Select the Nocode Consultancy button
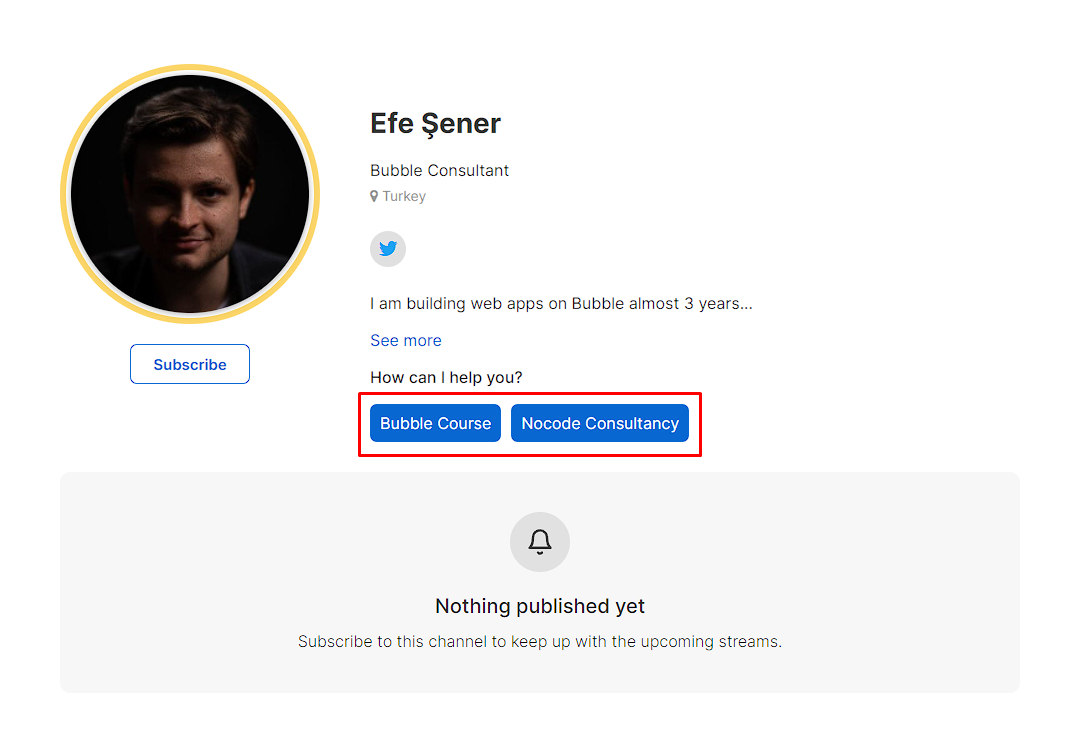This screenshot has height=749, width=1069. point(600,423)
